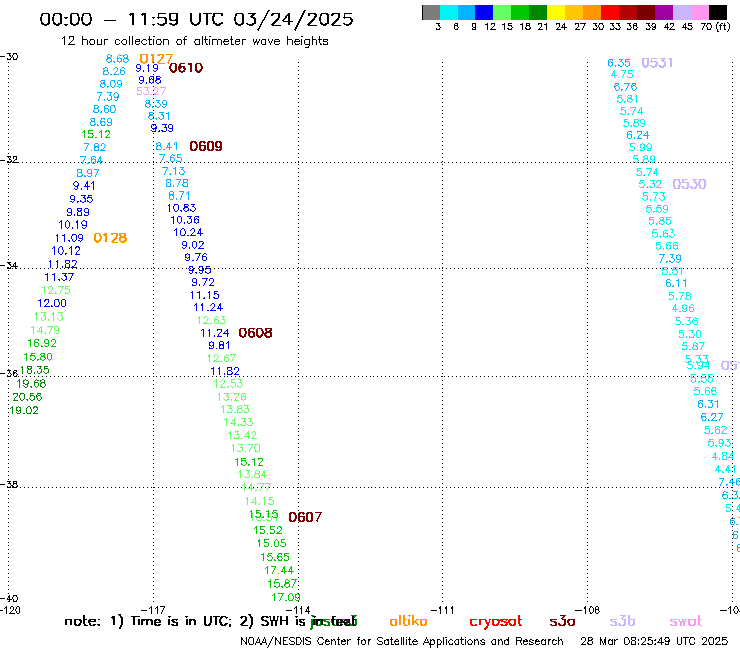
Task: Select the 17.44 wave height value
Action: click(x=279, y=570)
